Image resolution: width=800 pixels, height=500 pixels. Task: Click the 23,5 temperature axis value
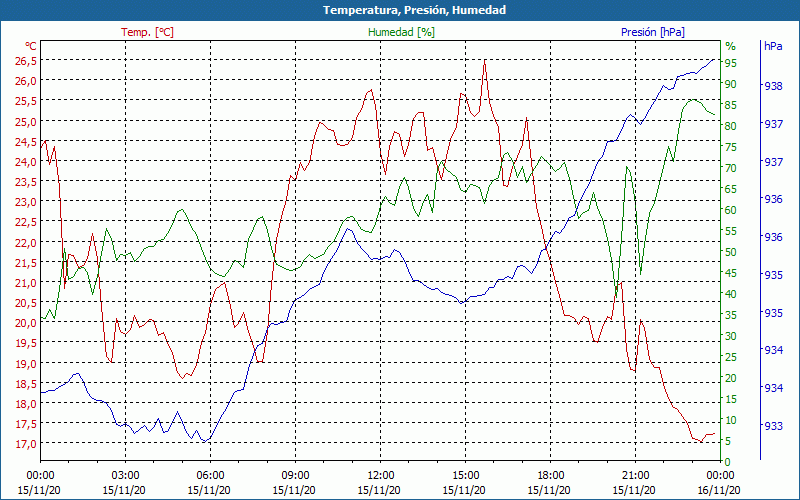coord(26,182)
